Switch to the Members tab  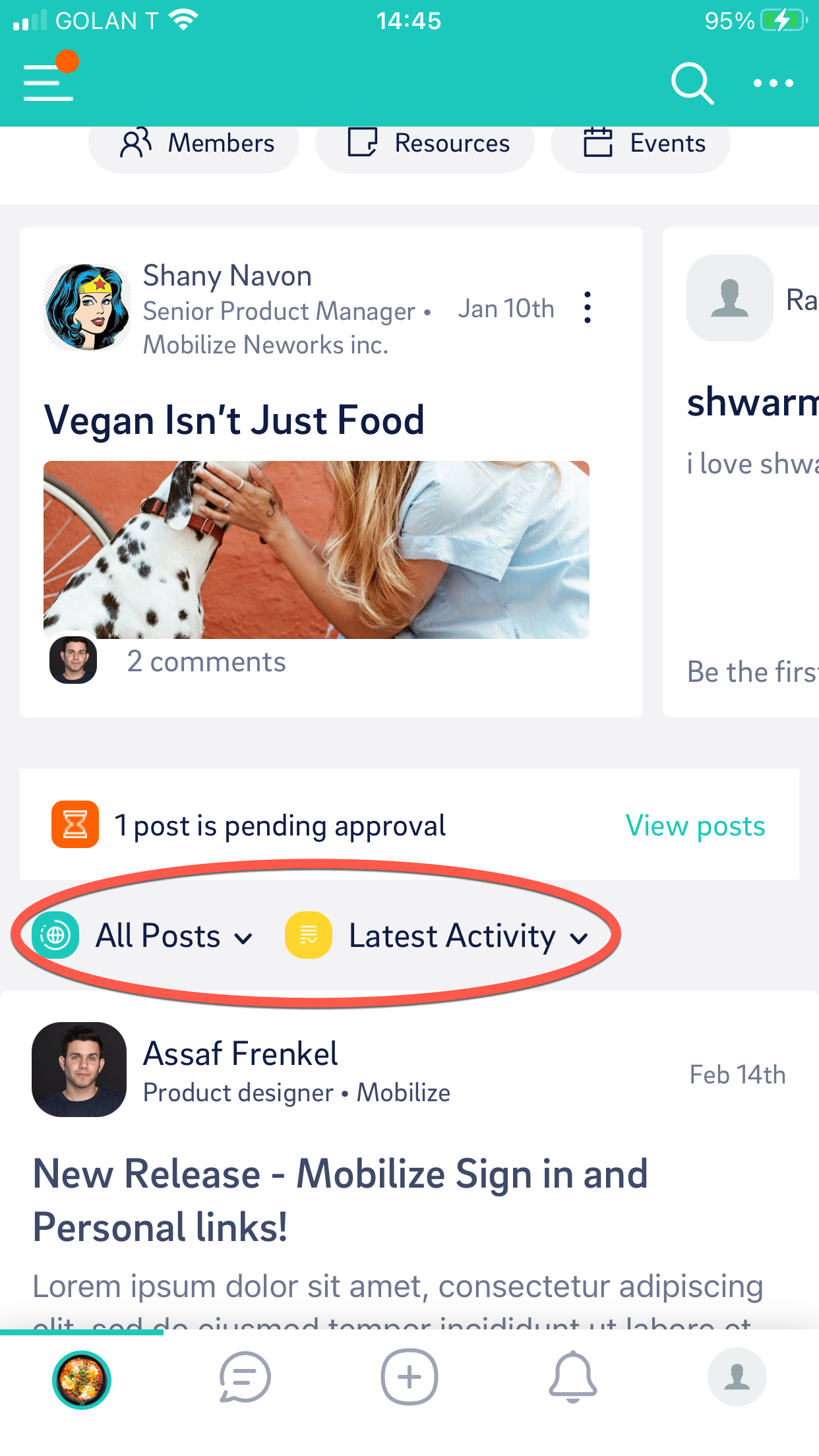[194, 144]
